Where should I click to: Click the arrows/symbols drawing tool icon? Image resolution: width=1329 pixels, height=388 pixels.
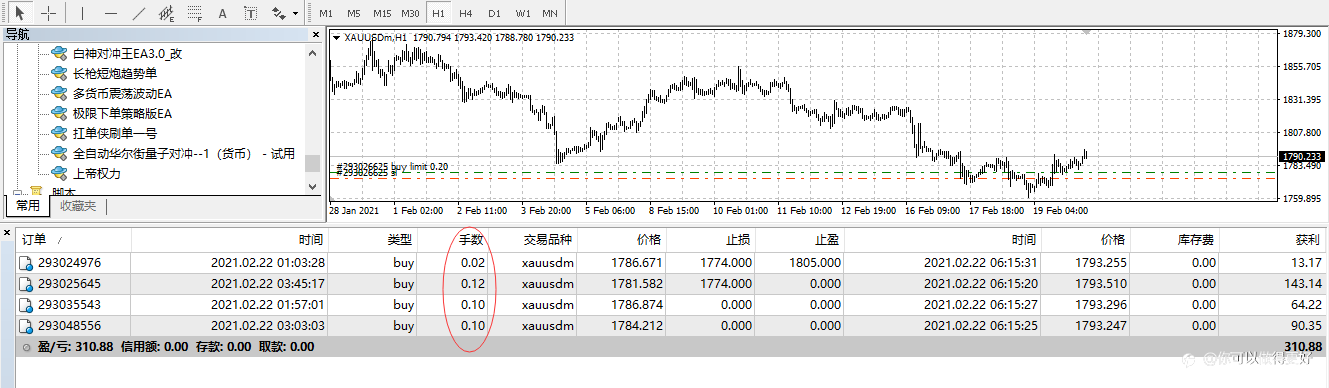point(278,13)
